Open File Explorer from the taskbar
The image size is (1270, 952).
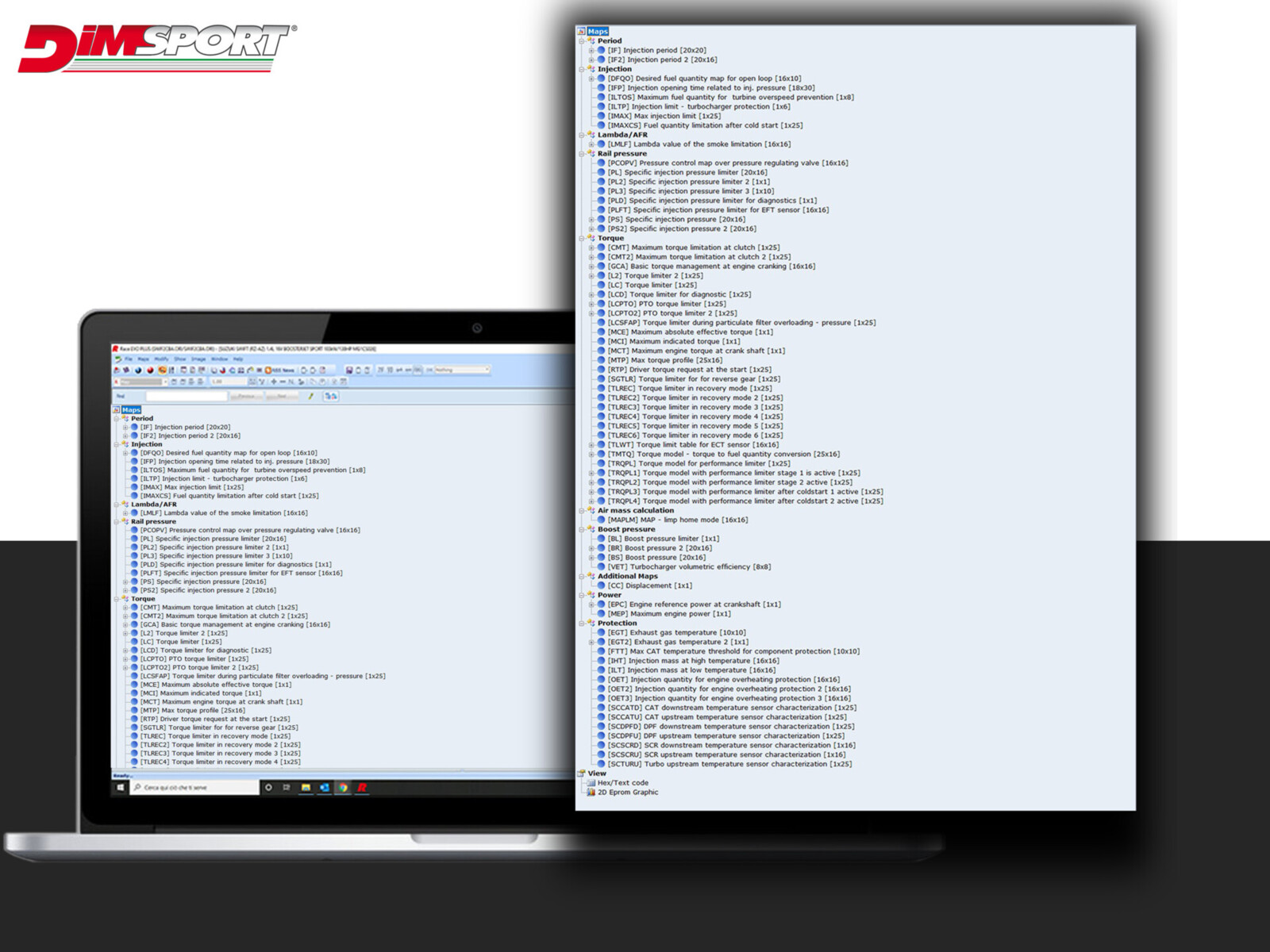point(306,788)
